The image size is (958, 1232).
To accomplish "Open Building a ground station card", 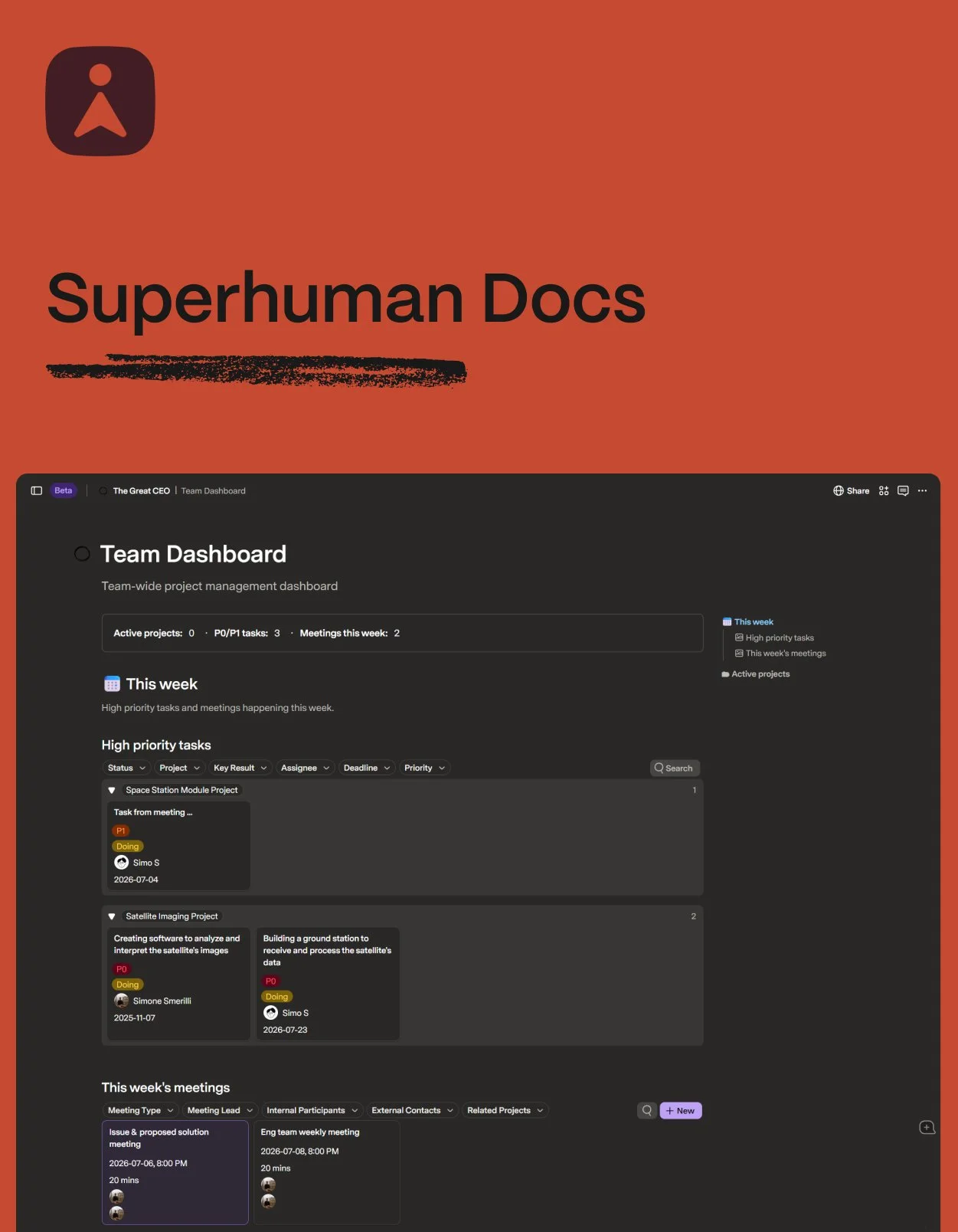I will point(328,984).
